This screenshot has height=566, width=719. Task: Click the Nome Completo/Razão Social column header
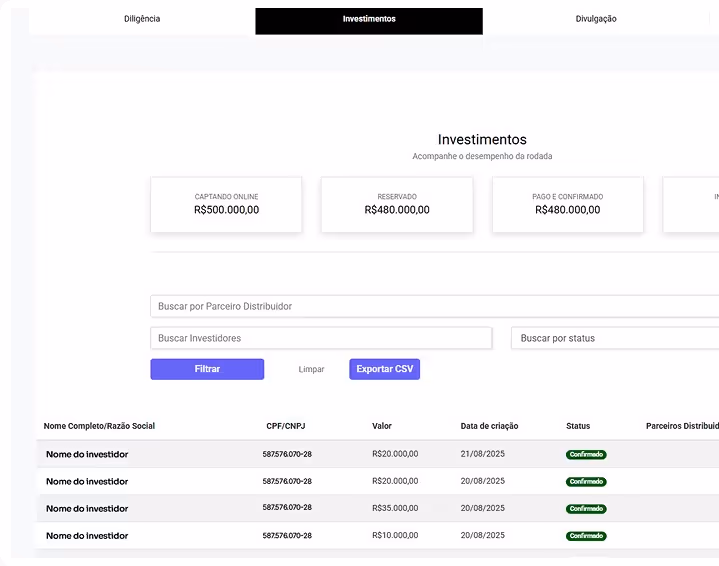(x=99, y=426)
